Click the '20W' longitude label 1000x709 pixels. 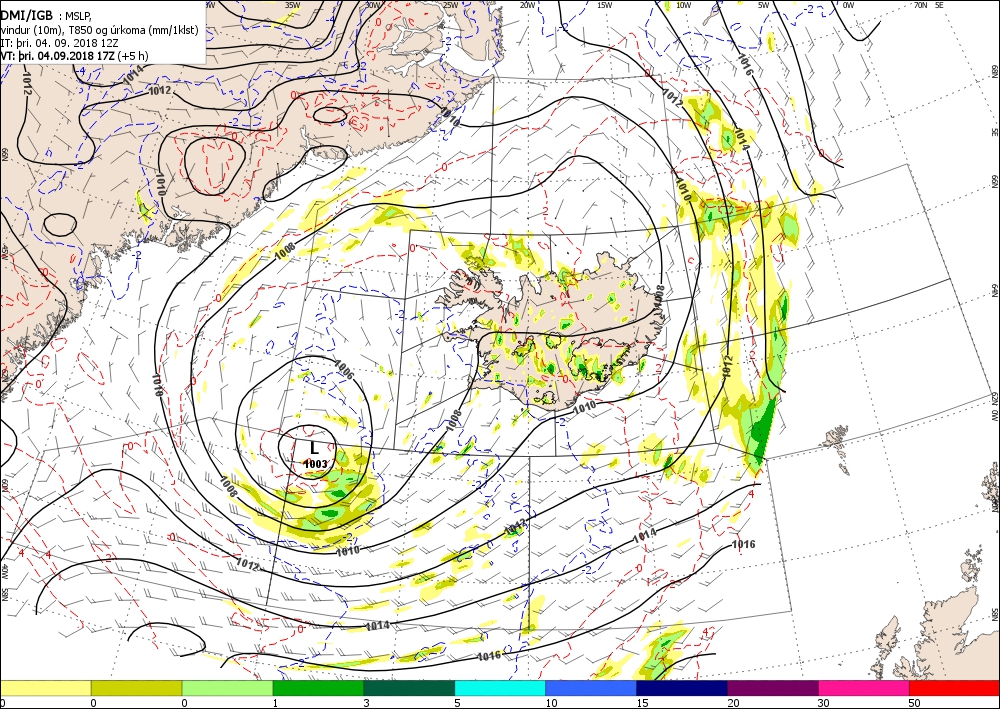click(x=527, y=5)
